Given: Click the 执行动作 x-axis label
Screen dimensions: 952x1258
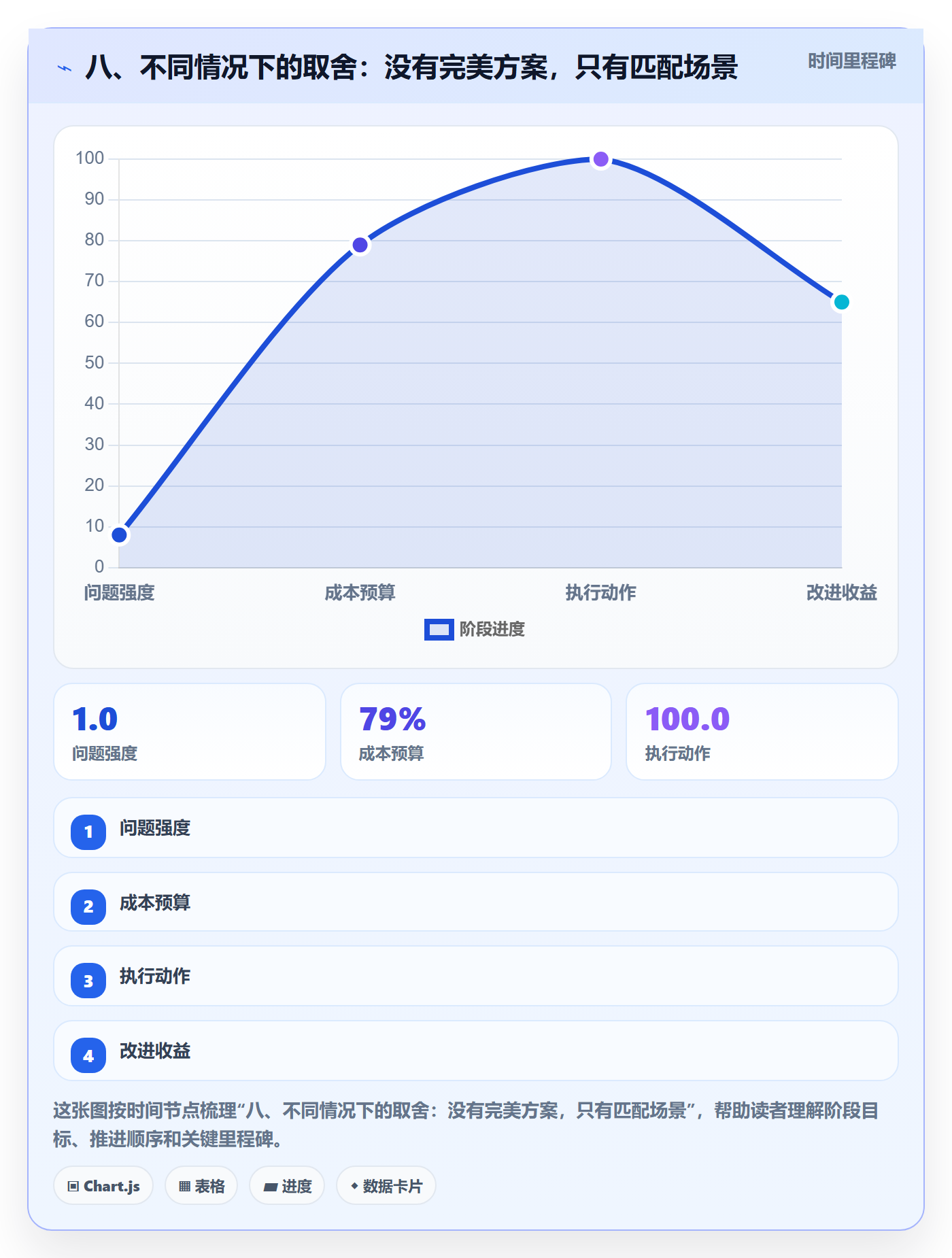Looking at the screenshot, I should 601,593.
